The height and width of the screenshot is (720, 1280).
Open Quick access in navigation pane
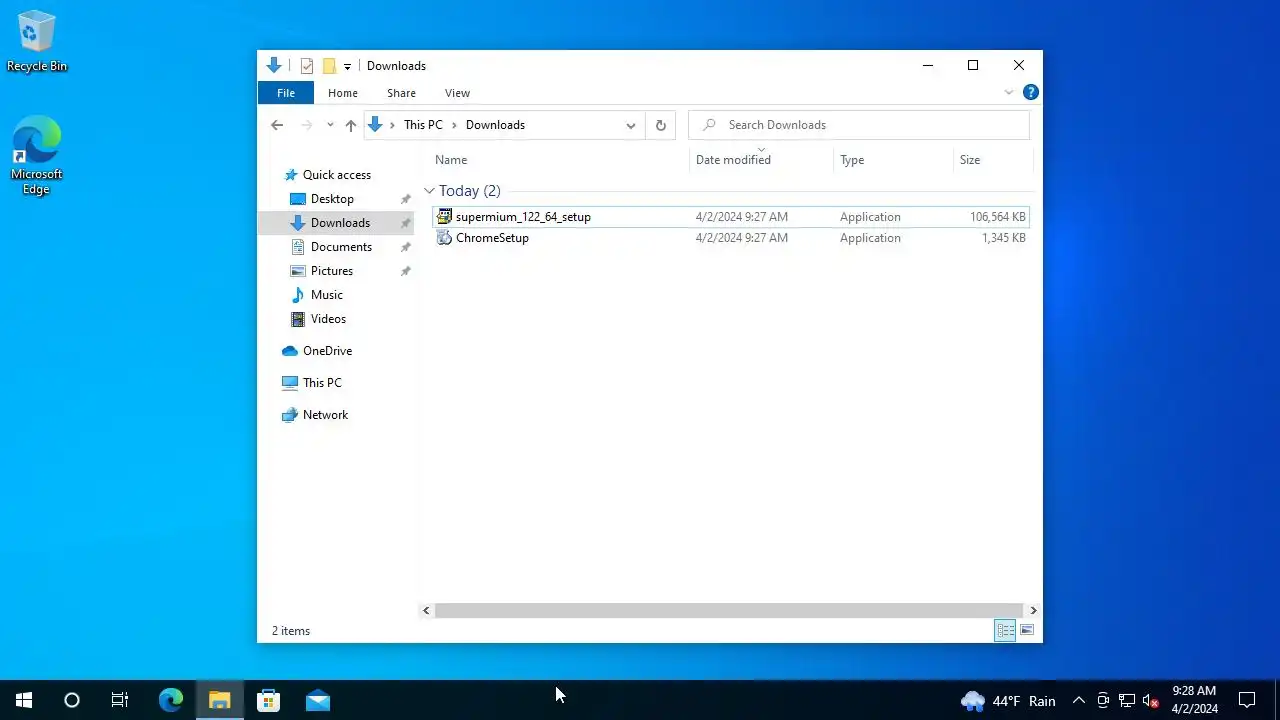[x=337, y=175]
